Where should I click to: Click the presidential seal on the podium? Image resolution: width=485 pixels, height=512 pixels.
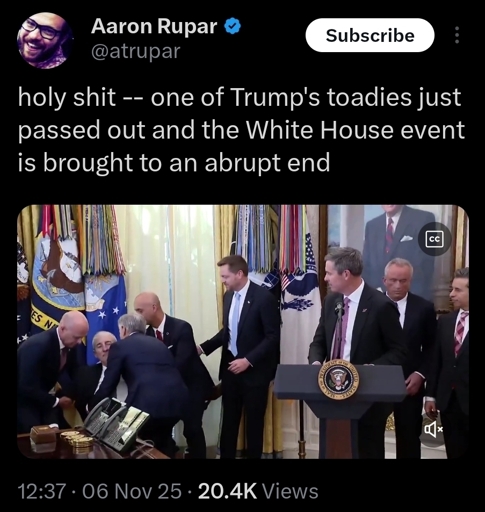point(338,380)
